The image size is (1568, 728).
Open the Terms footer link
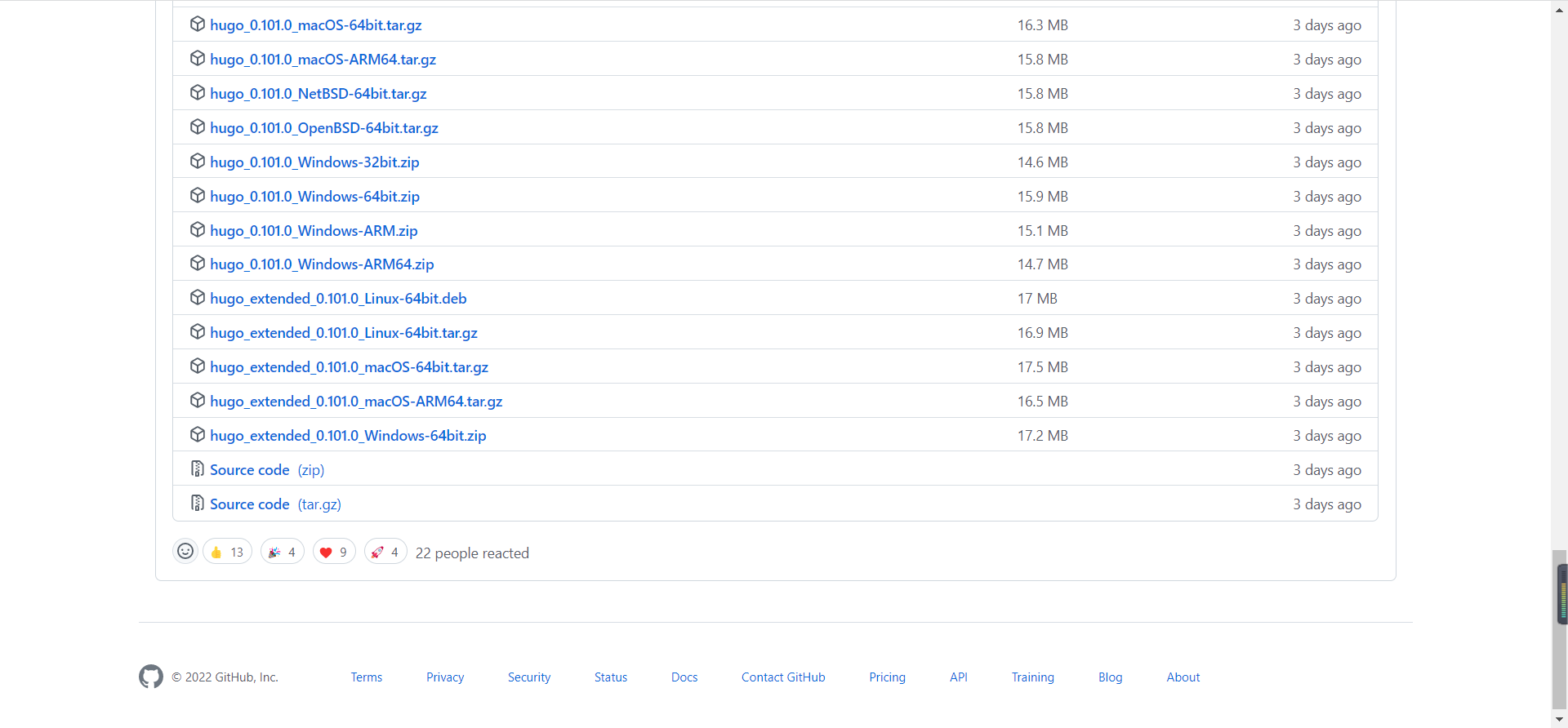click(x=367, y=677)
